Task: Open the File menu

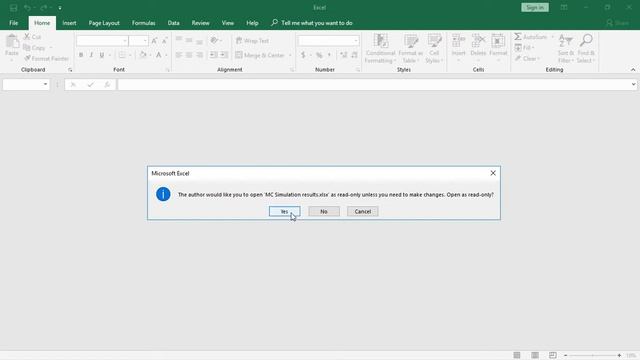Action: pos(13,23)
